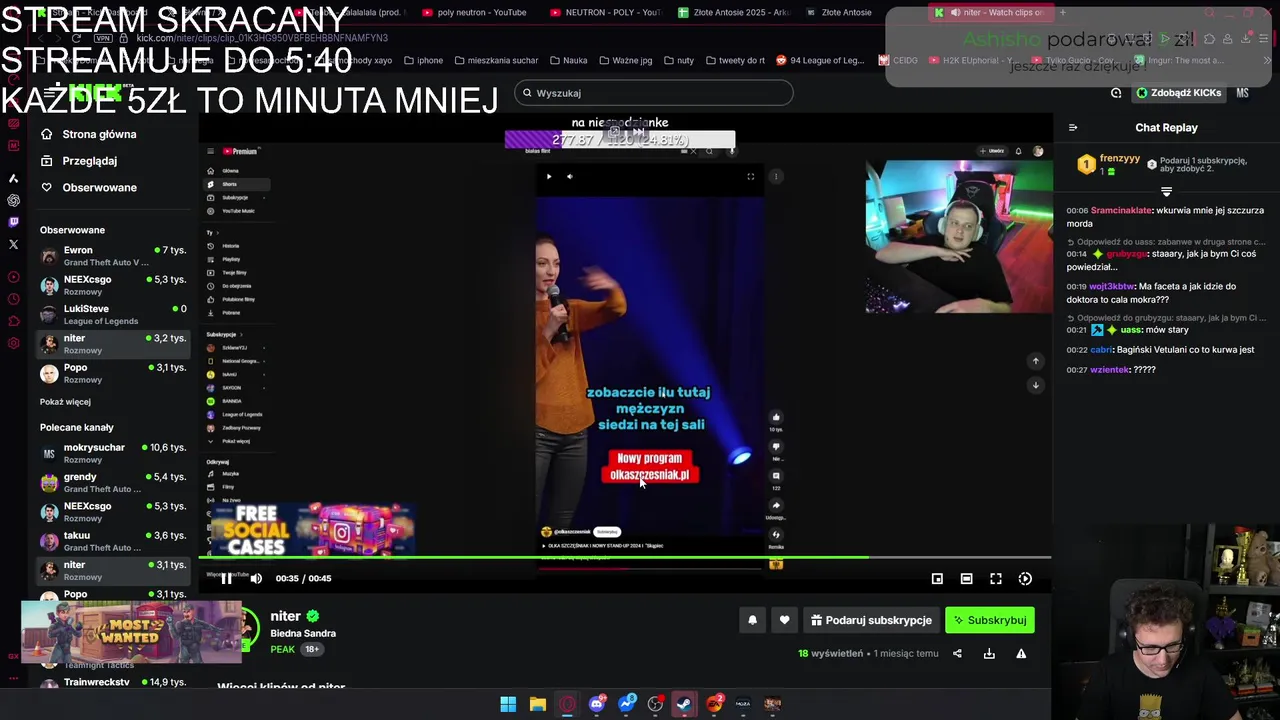Open the mieszkania suchar bookmarks folder
Viewport: 1280px width, 720px height.
(496, 60)
